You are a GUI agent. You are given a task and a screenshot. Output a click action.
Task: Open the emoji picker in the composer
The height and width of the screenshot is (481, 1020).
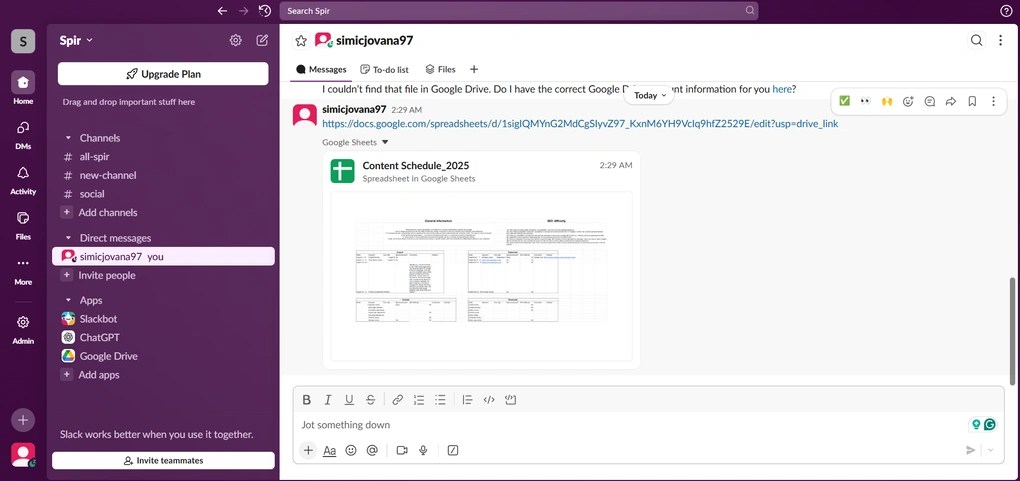coord(351,450)
